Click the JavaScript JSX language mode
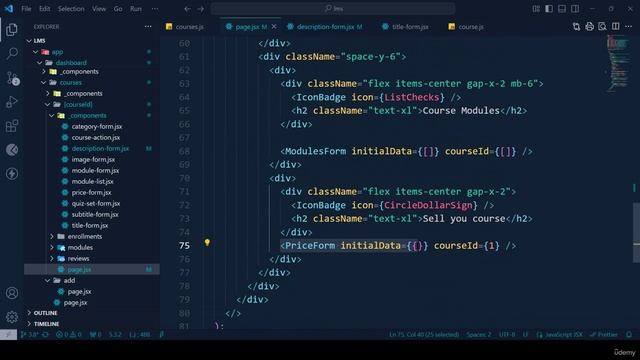Screen dimensions: 640x360 coord(564,334)
